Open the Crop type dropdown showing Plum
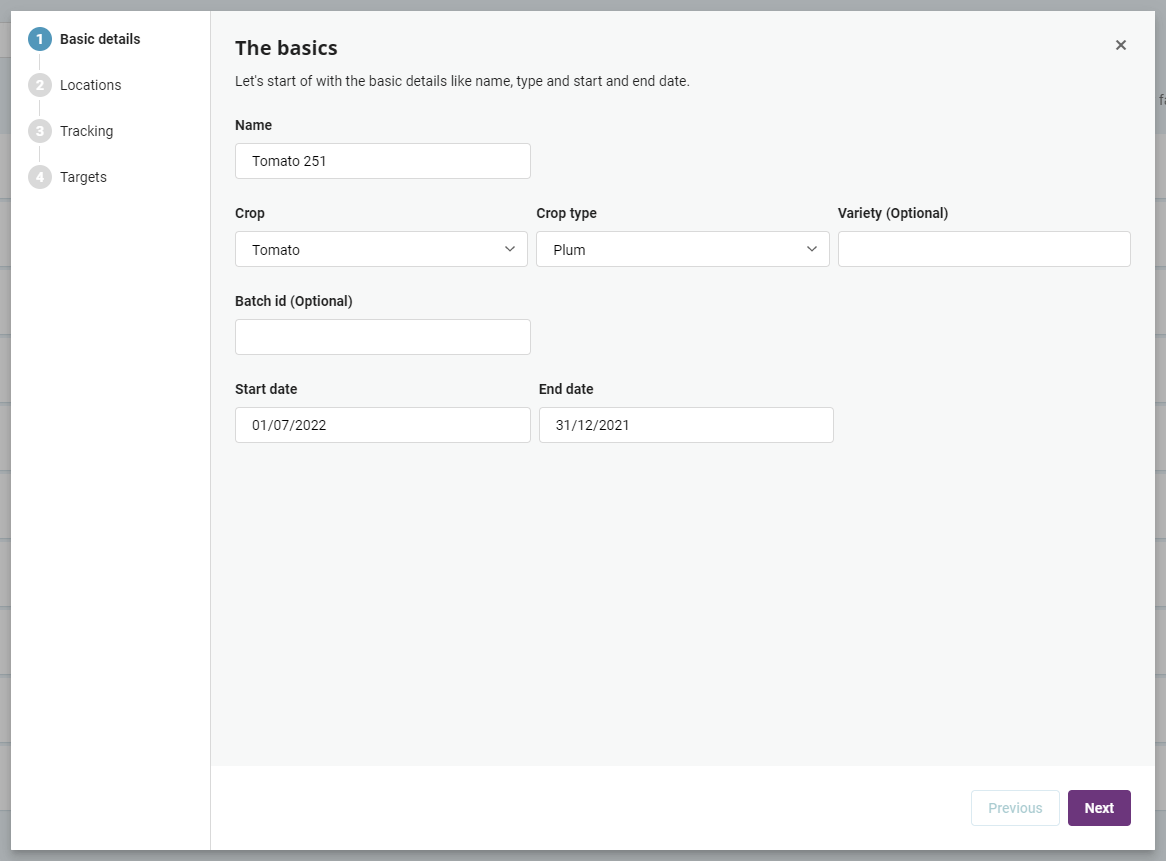 coord(683,249)
